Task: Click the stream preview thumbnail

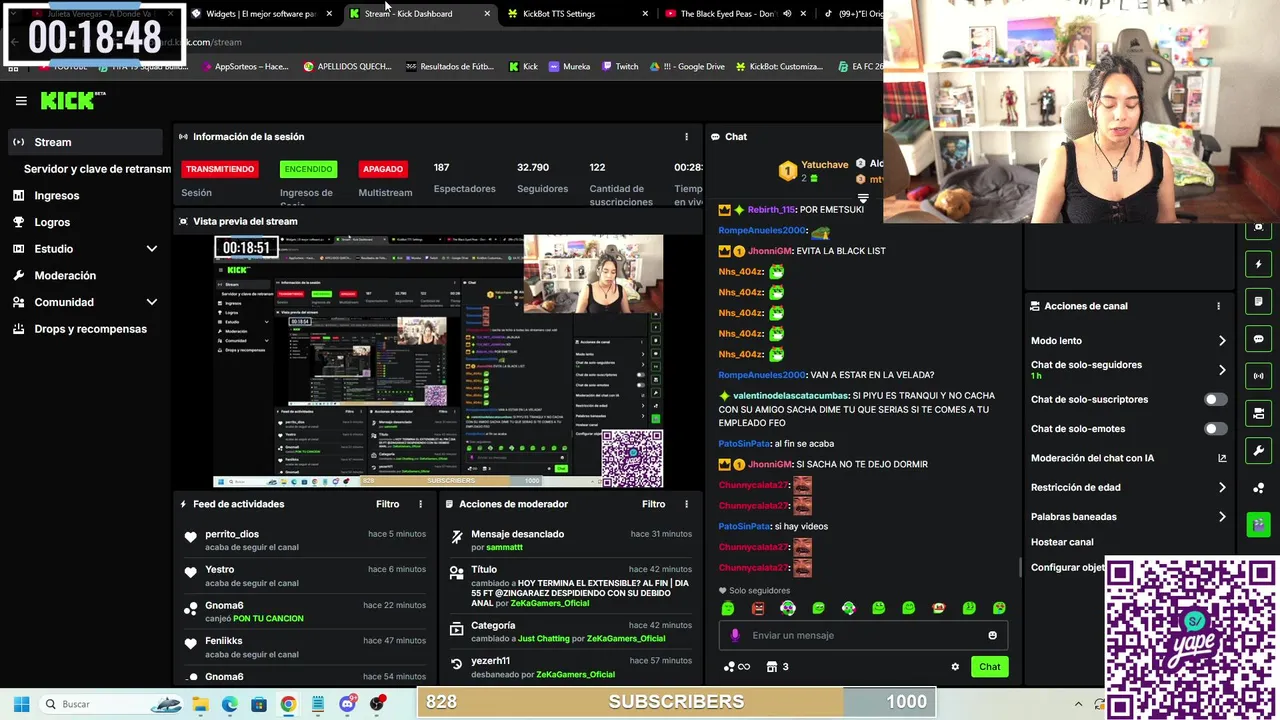Action: 438,361
